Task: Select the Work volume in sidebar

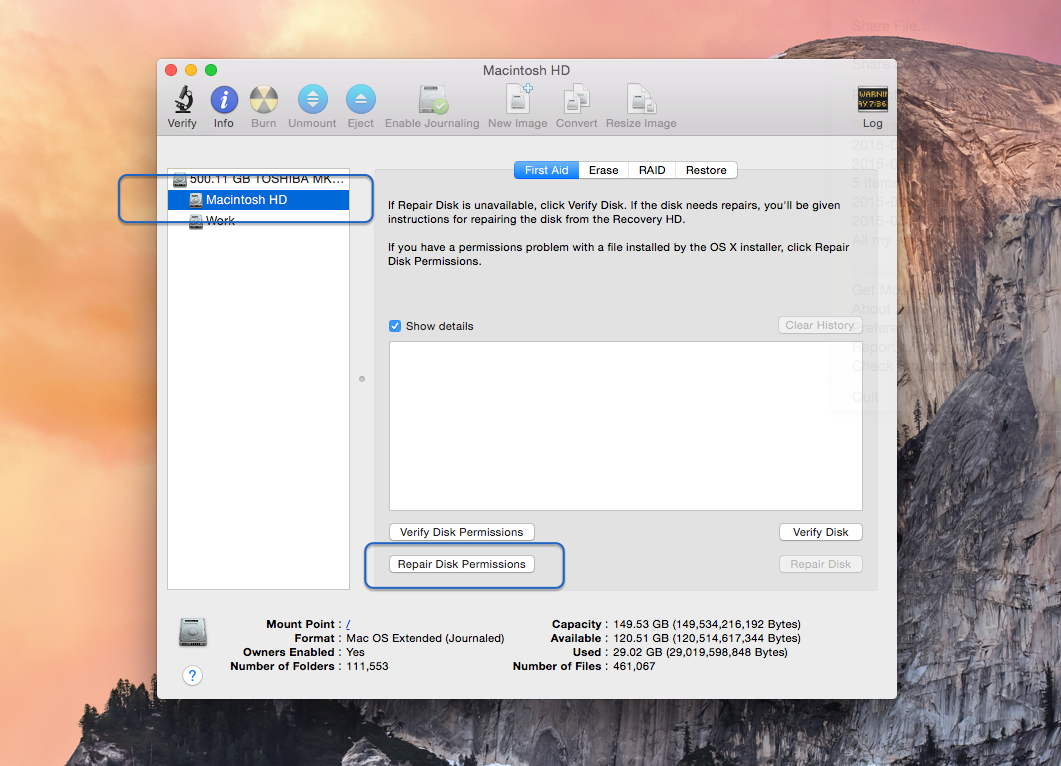Action: click(x=258, y=221)
